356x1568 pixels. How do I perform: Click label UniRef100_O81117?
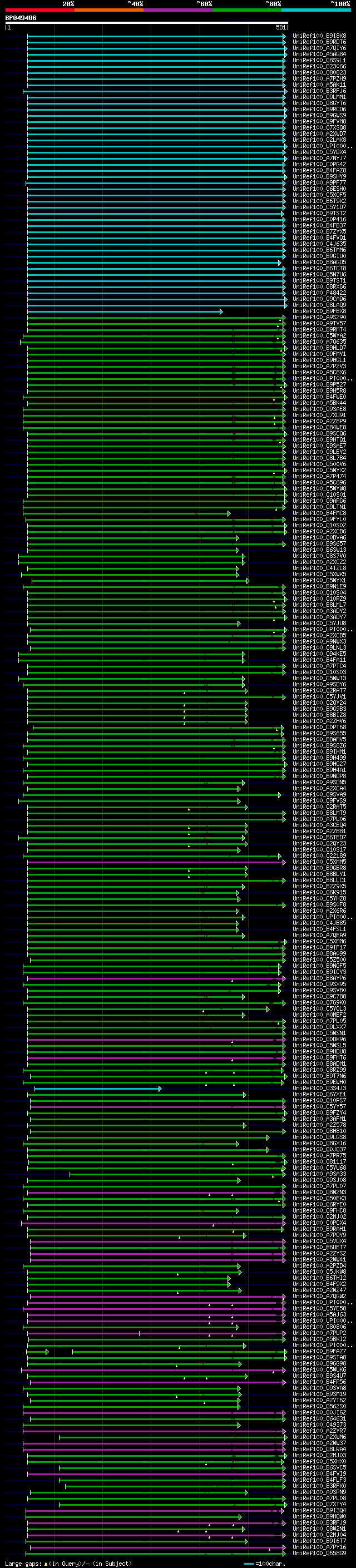tap(319, 1162)
